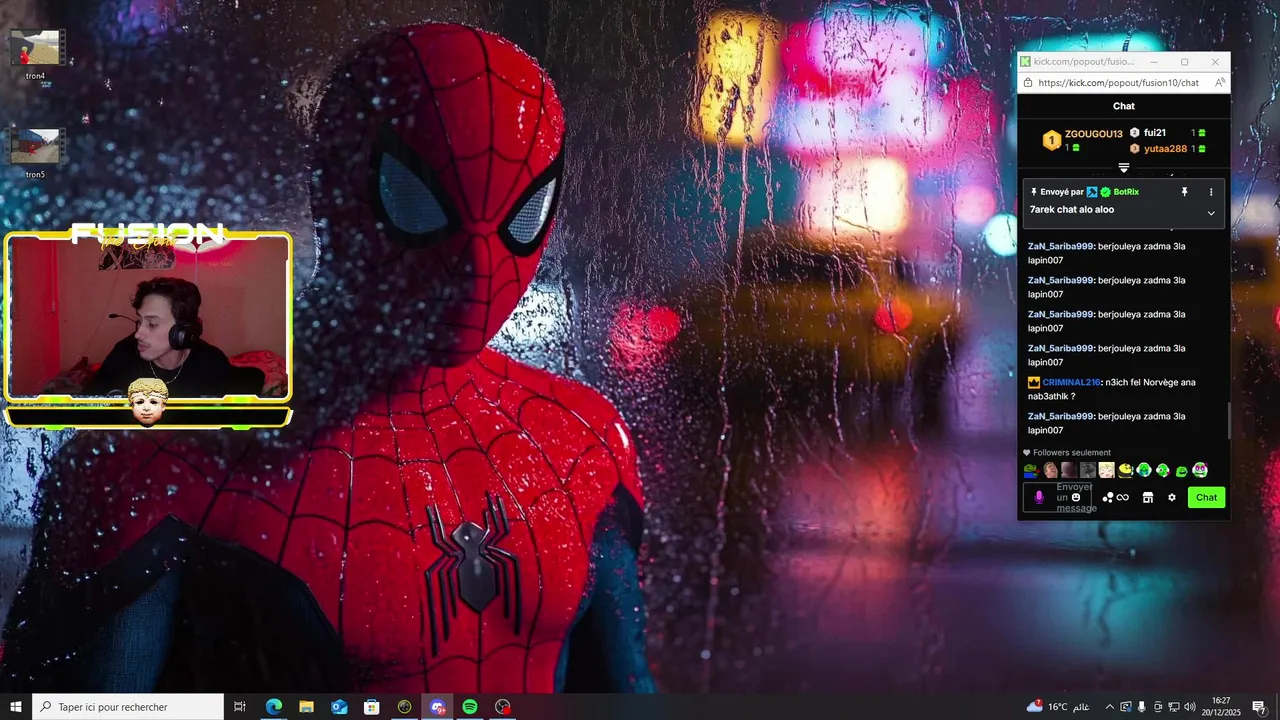Open the clock showing 16:27 20/12/2025
The image size is (1280, 720).
tap(1221, 707)
